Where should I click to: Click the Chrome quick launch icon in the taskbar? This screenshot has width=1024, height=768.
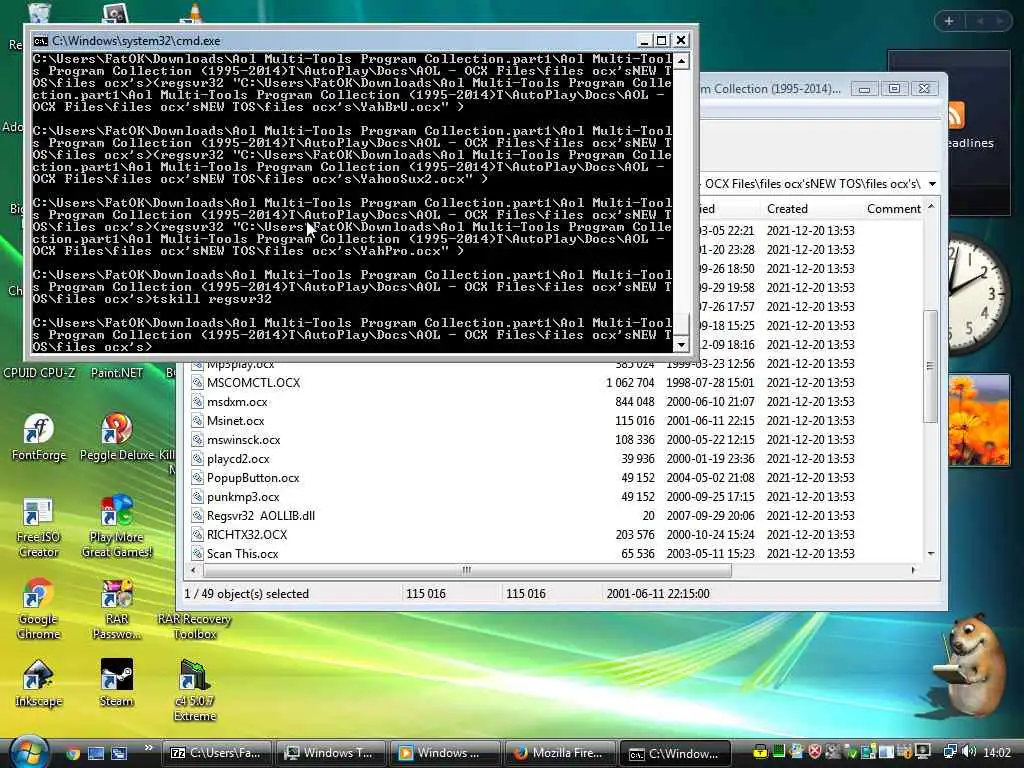pyautogui.click(x=72, y=754)
